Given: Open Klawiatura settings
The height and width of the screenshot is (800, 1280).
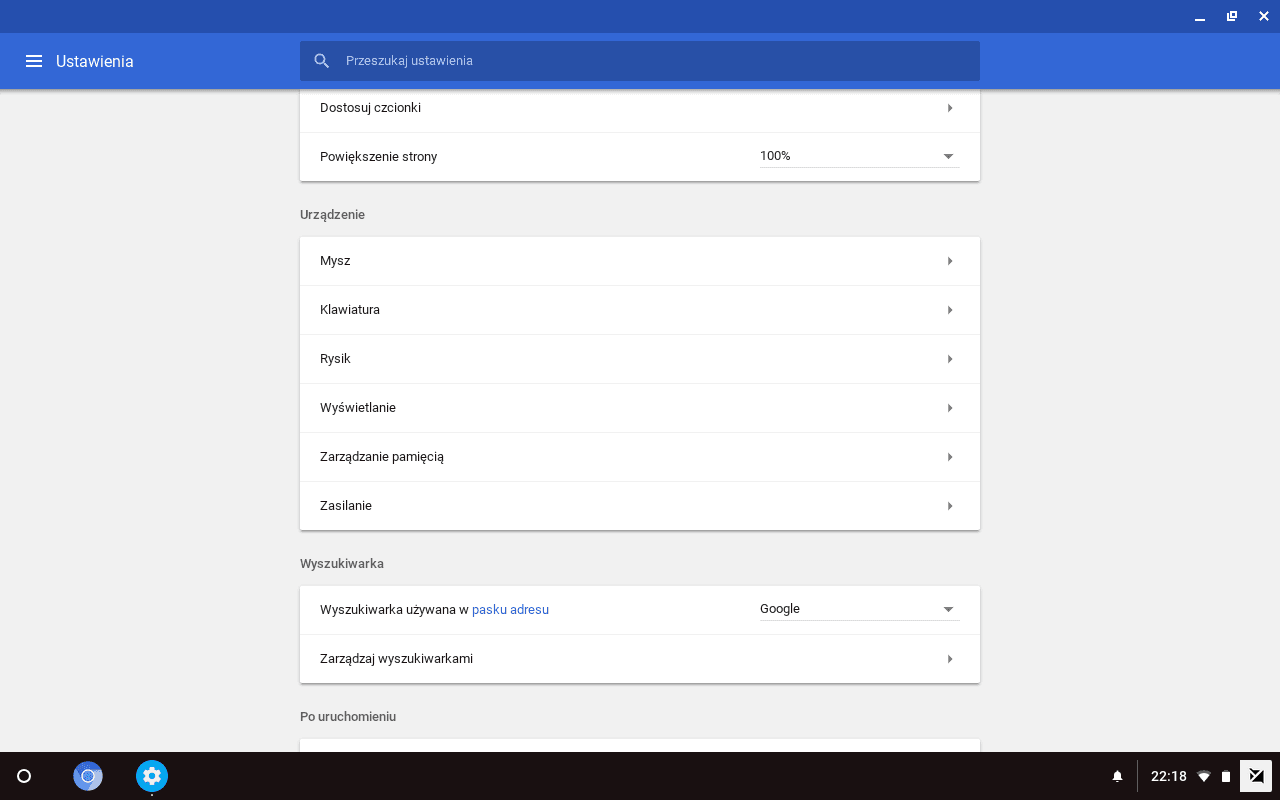Looking at the screenshot, I should click(640, 310).
